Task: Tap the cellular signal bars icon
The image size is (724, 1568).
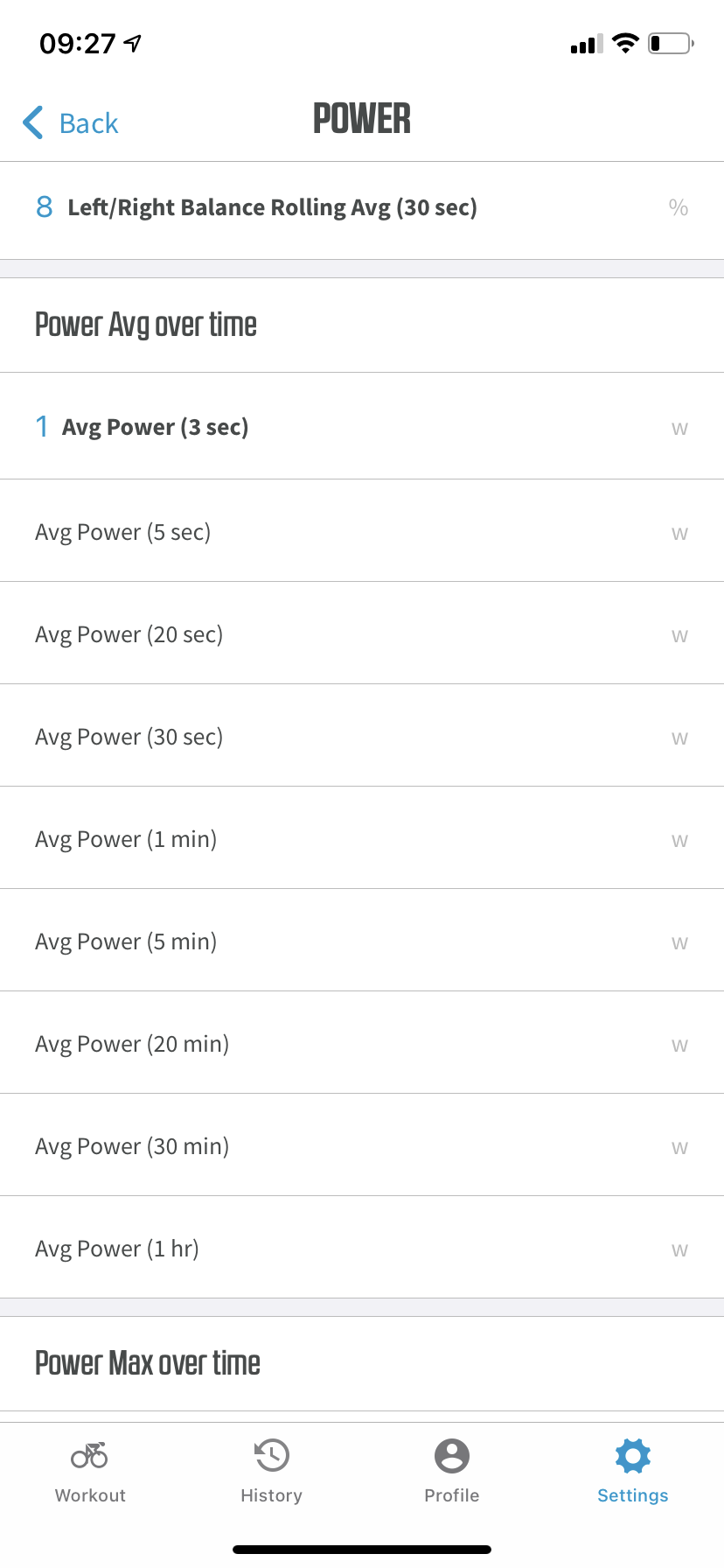Action: point(586,45)
